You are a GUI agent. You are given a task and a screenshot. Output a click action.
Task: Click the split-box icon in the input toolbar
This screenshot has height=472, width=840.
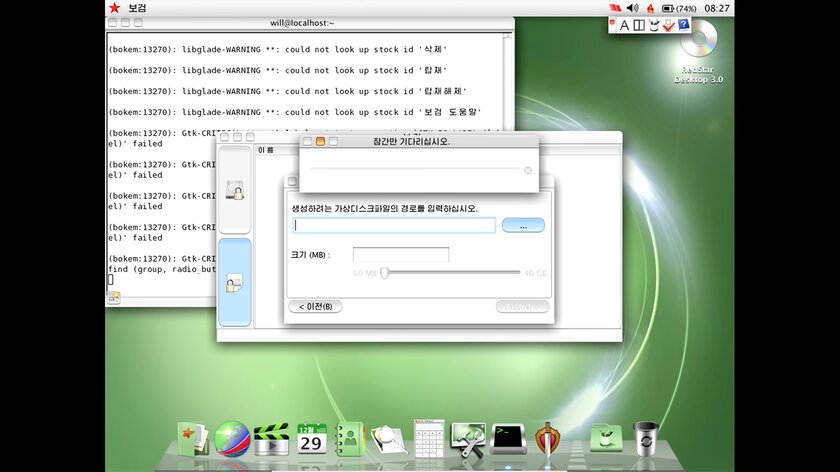[639, 25]
